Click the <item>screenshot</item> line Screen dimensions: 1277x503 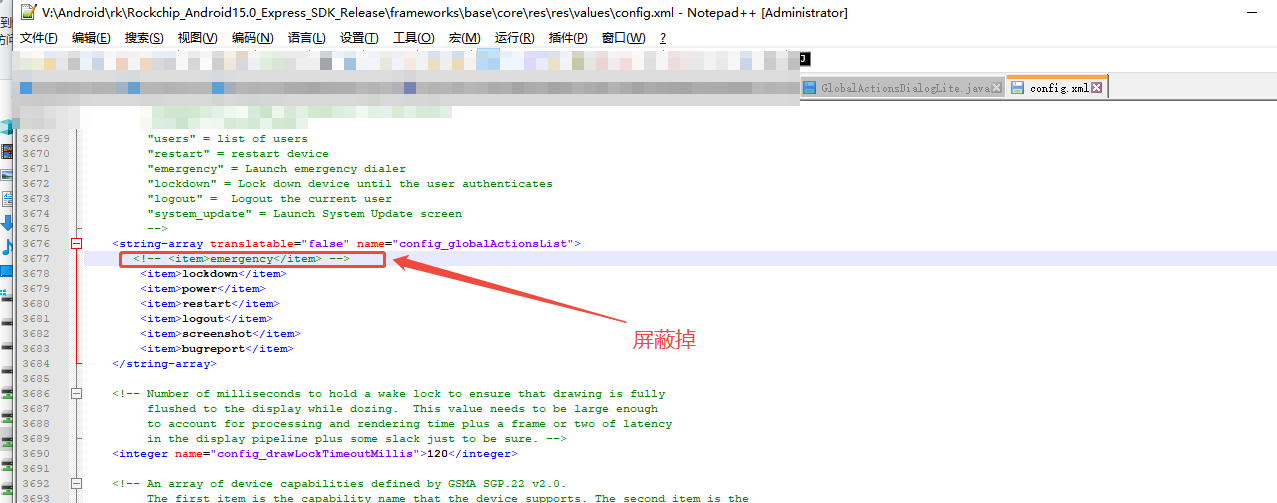coord(220,334)
